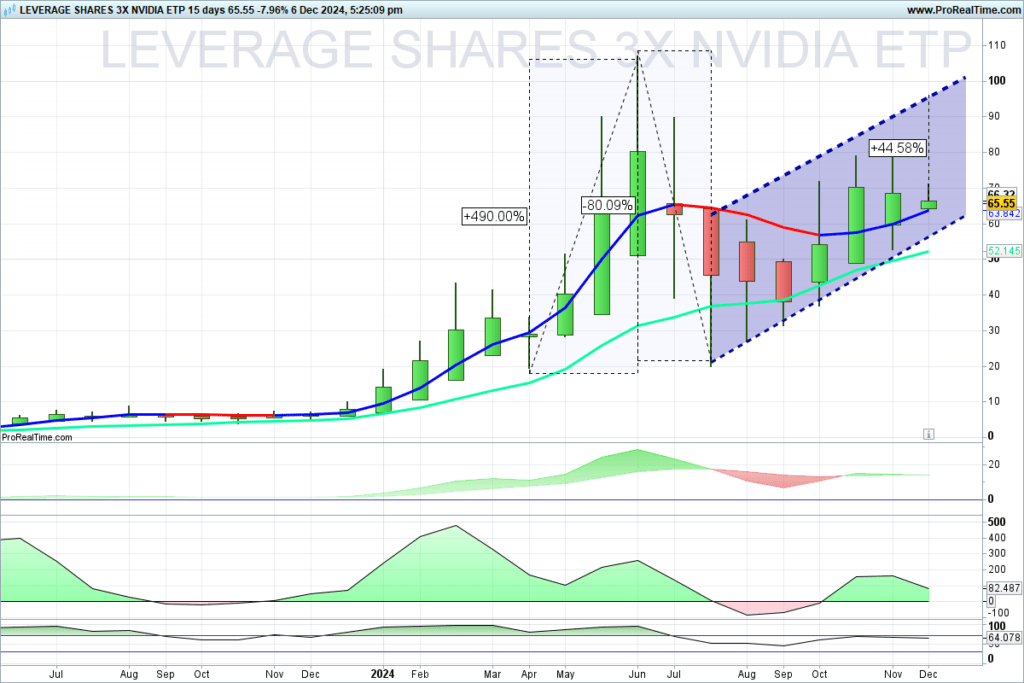Click the Jun label on time axis
Image resolution: width=1024 pixels, height=683 pixels.
[637, 674]
